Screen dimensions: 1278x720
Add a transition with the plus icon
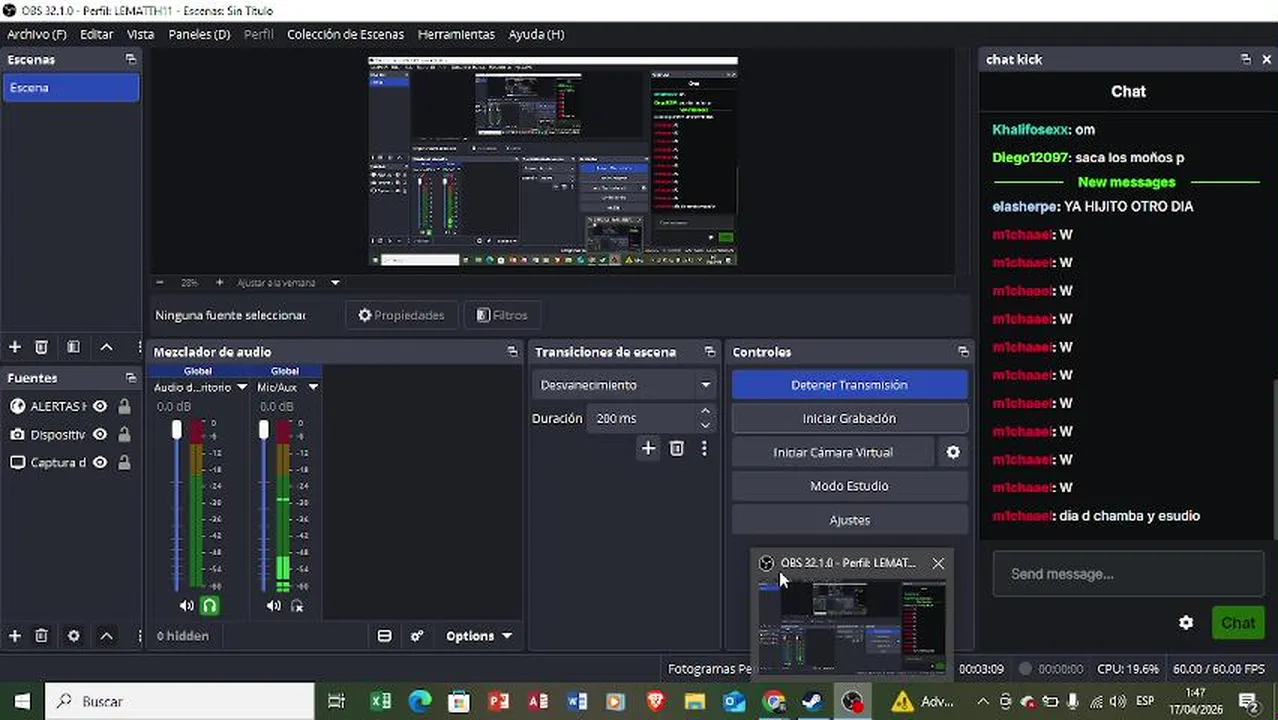point(648,448)
